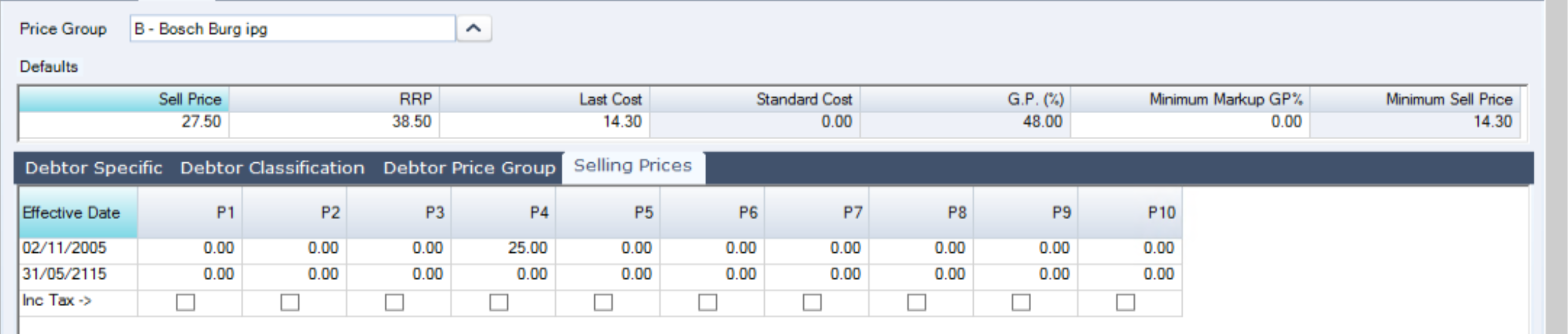The width and height of the screenshot is (1568, 334).
Task: Click the P4 price cell 25.00
Action: tap(503, 248)
